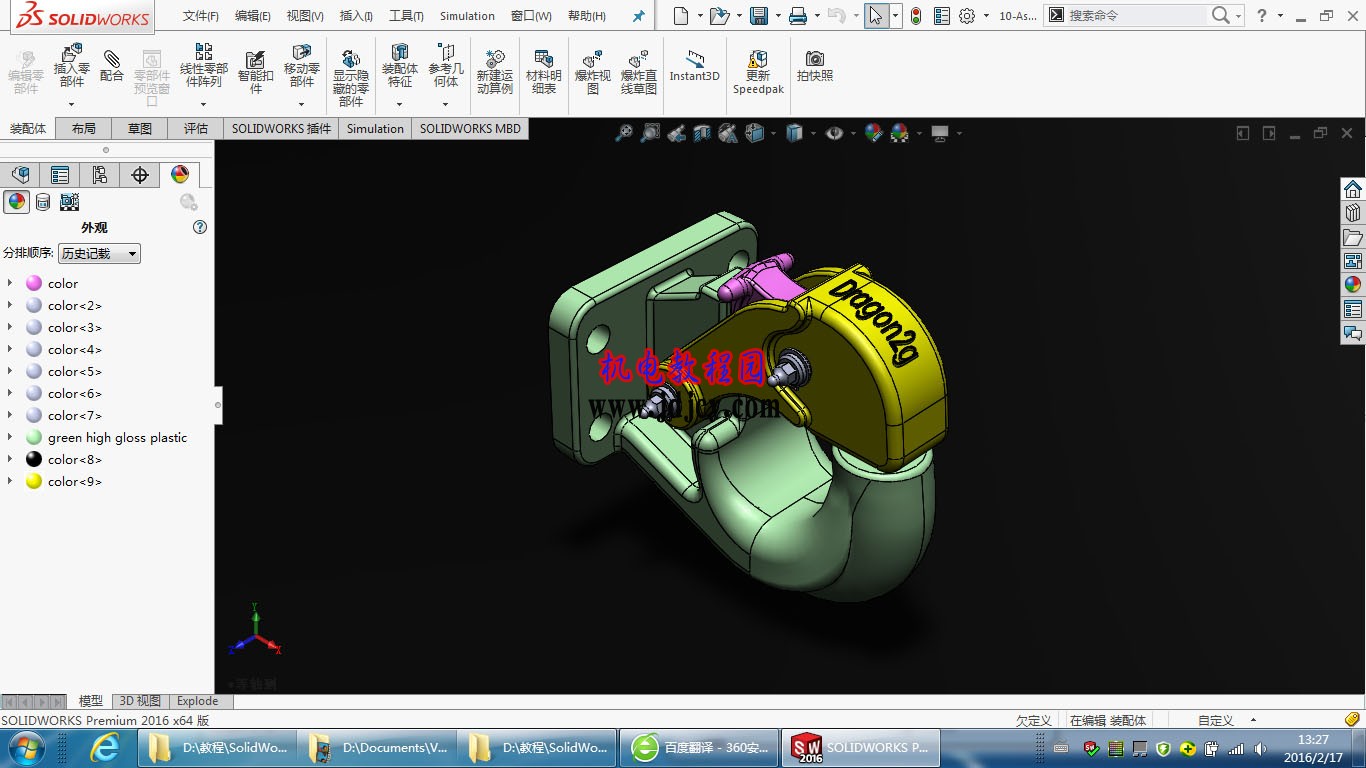Open the sort order dropdown (历史记载)
Image resolution: width=1366 pixels, height=768 pixels.
[x=99, y=253]
